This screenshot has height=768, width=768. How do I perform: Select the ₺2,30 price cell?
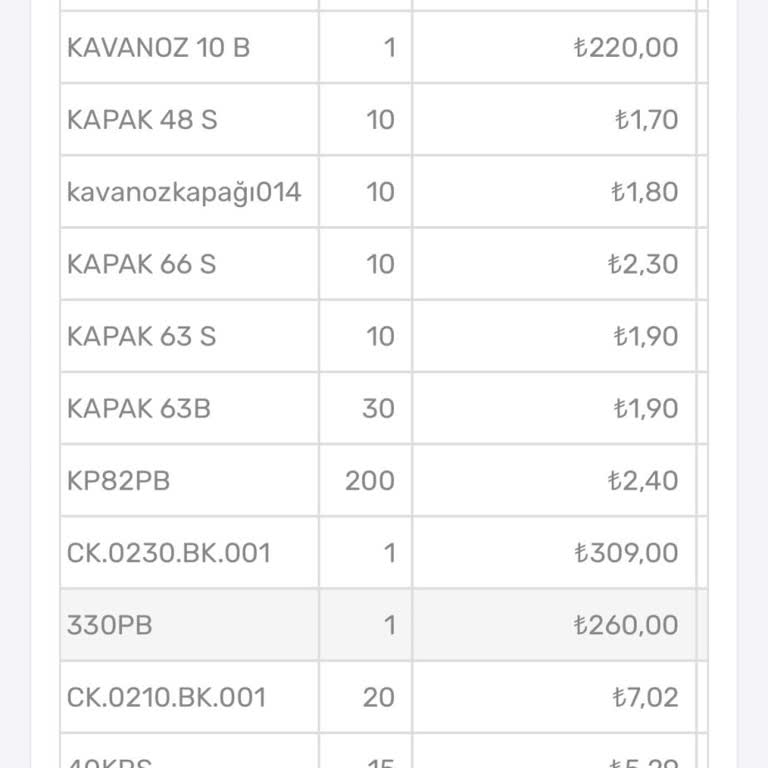click(x=554, y=264)
